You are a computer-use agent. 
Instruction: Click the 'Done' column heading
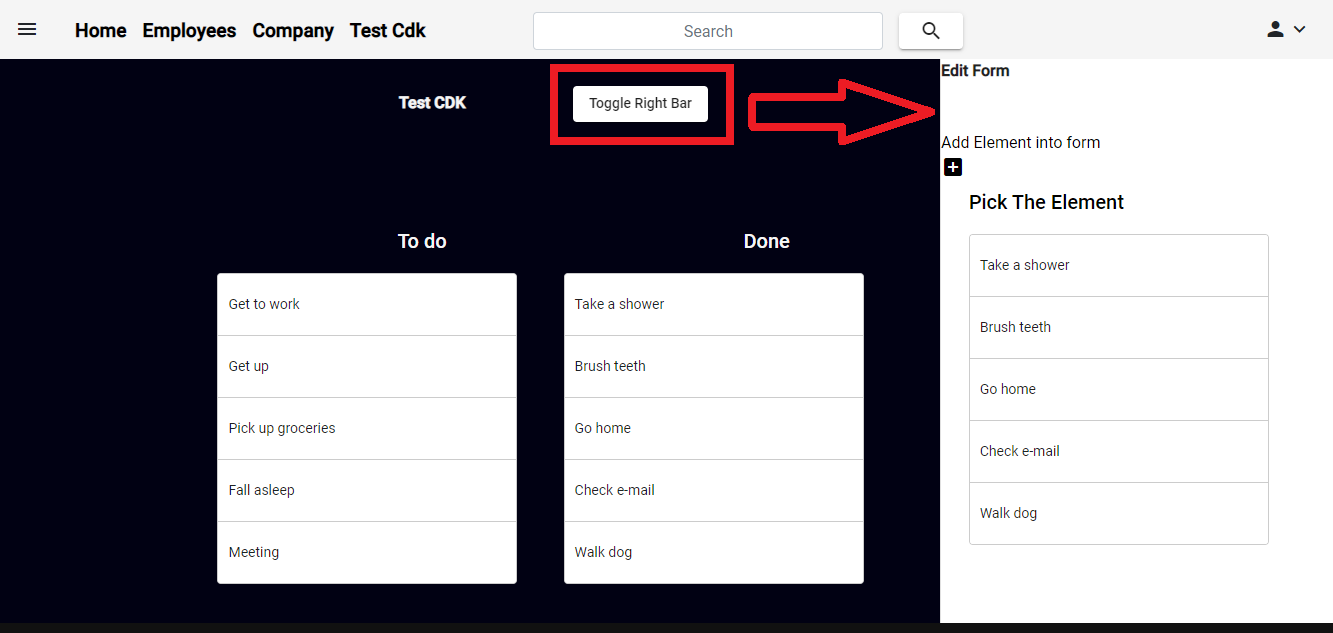click(767, 241)
